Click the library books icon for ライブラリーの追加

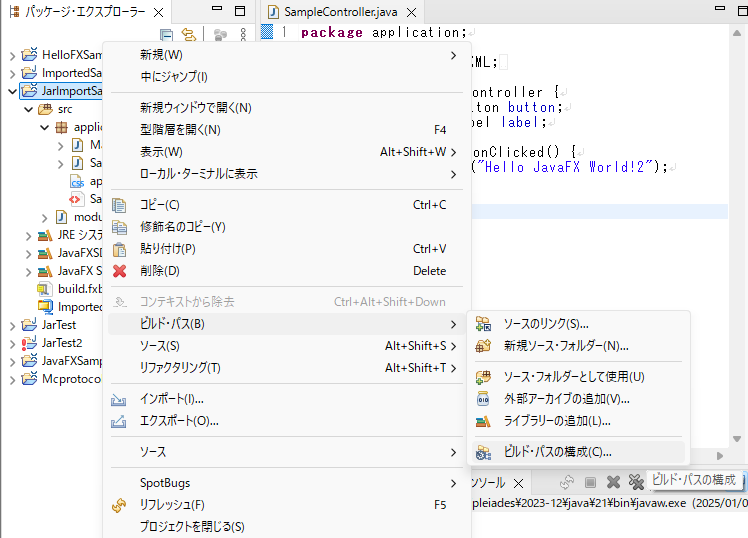pyautogui.click(x=483, y=421)
